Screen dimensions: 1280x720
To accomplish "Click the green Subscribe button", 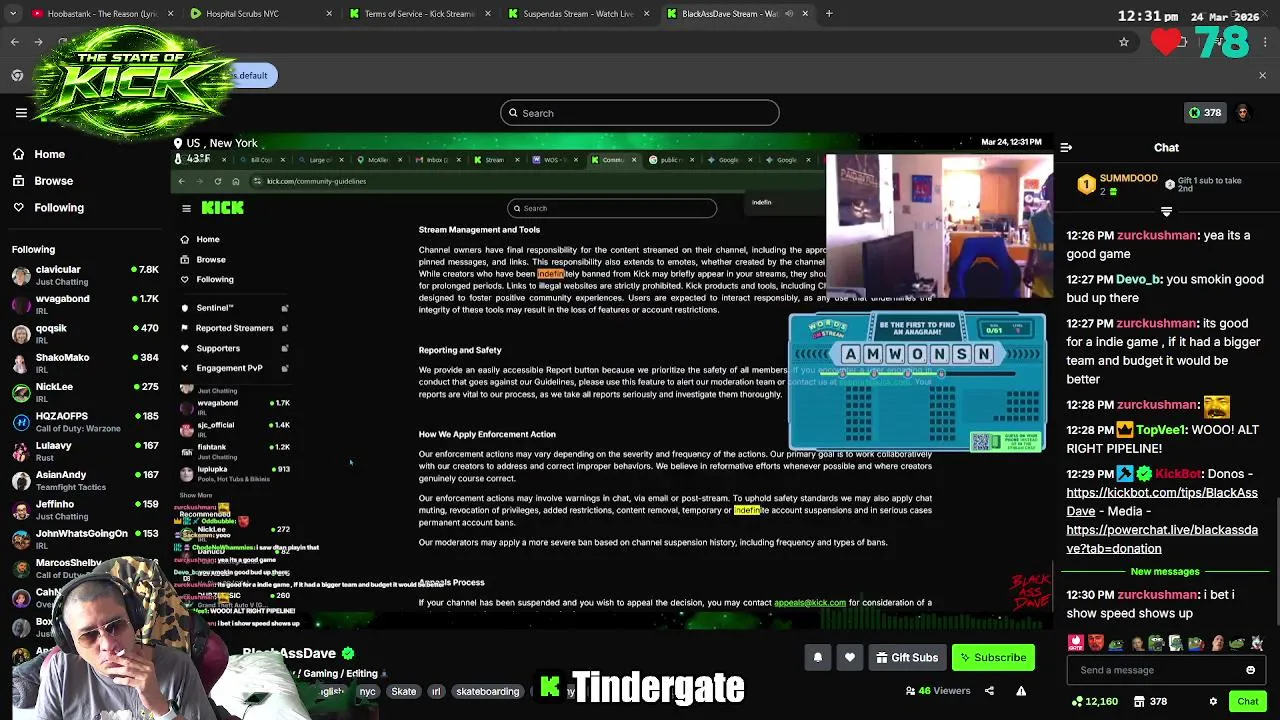I will (x=992, y=657).
